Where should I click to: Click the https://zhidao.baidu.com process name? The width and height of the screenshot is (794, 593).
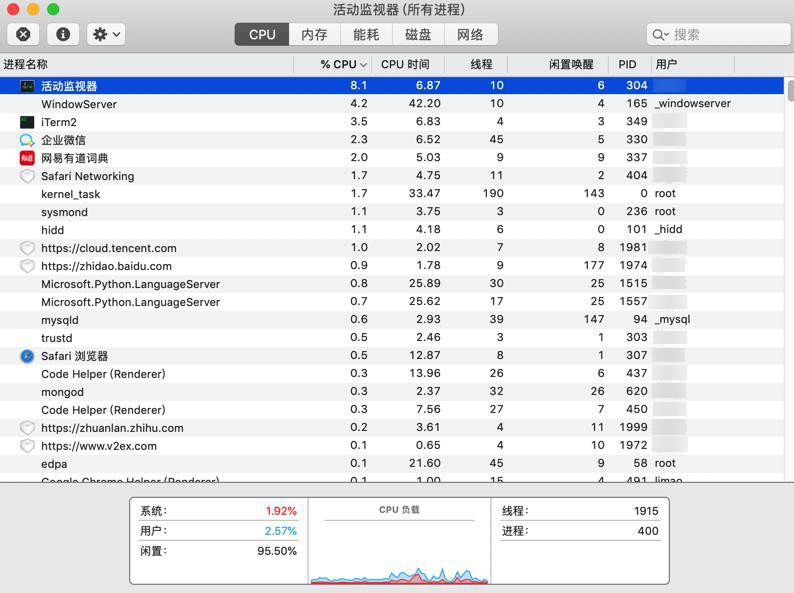[106, 266]
